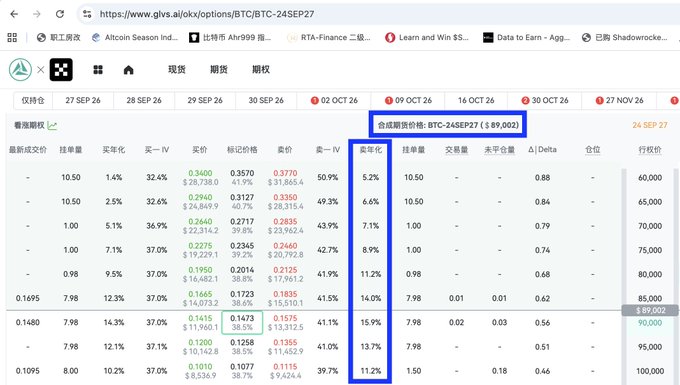680x385 pixels.
Task: Click the 仓位 column header
Action: tap(592, 150)
